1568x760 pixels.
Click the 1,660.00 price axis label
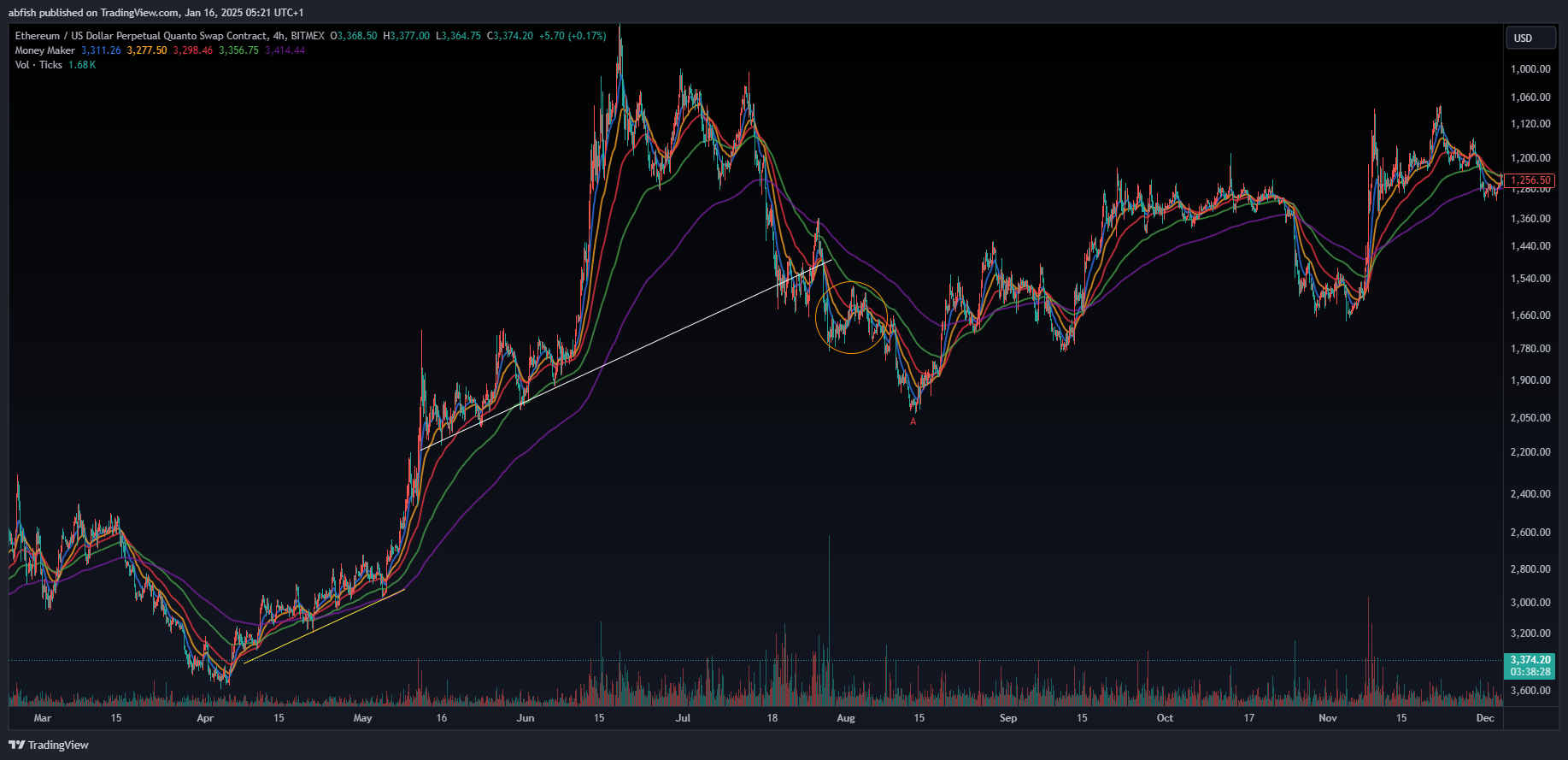(1530, 315)
